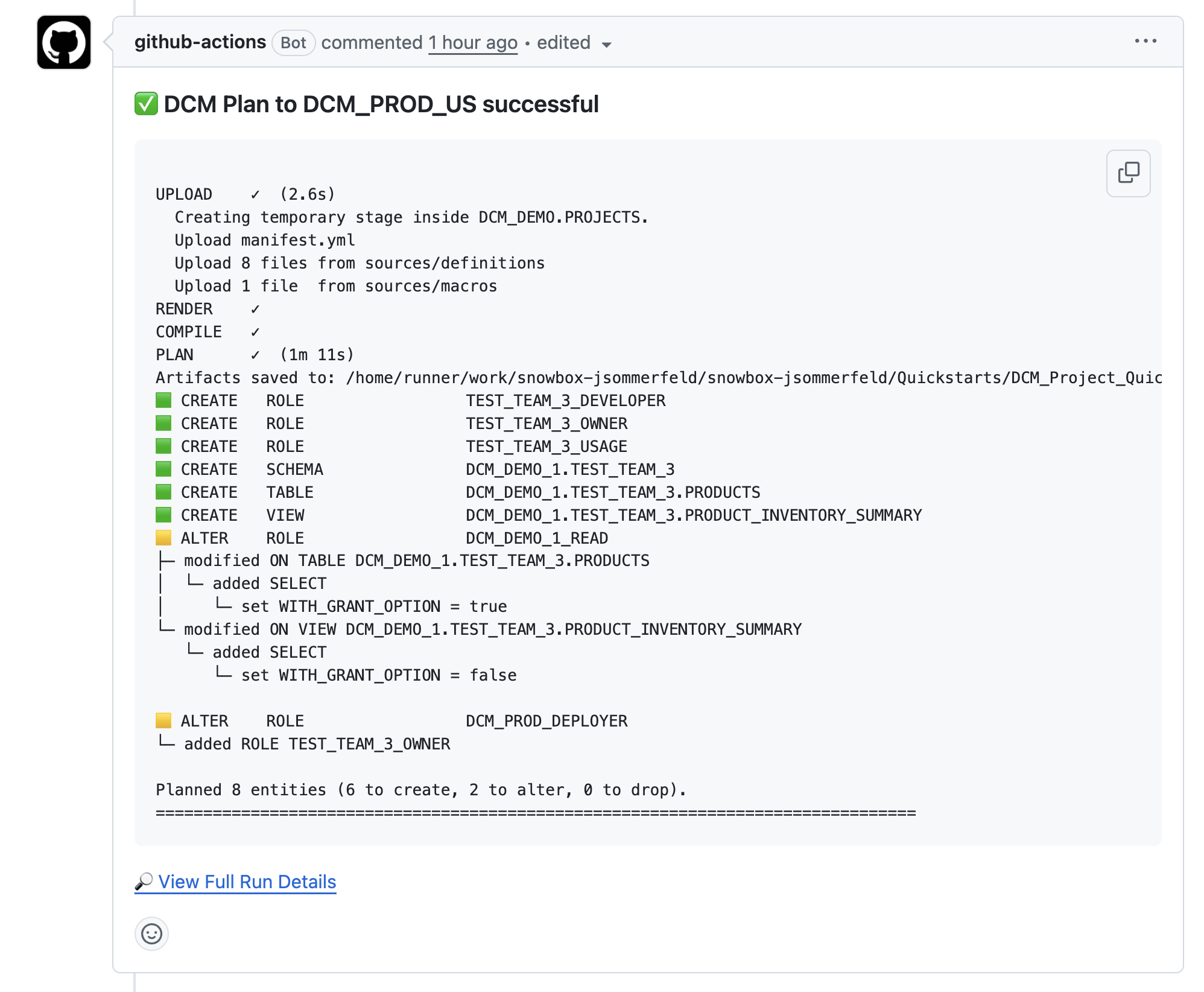This screenshot has width=1204, height=992.
Task: Click green square beside CREATE VIEW row
Action: 163,515
